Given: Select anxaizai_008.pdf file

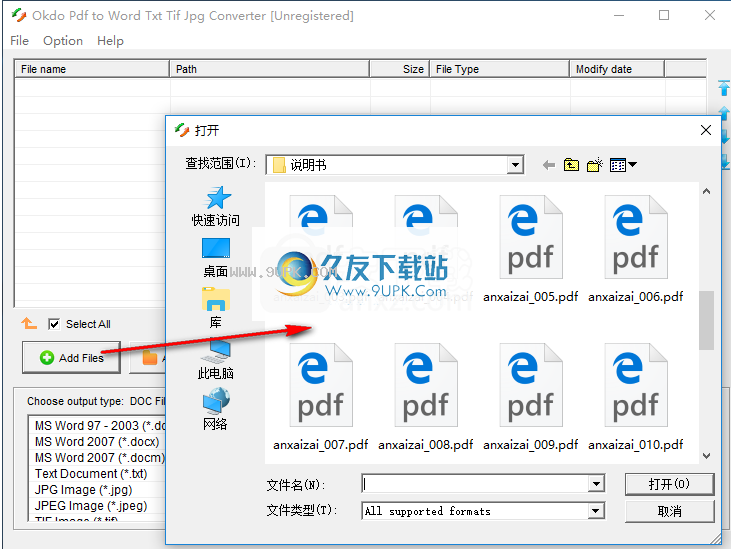Looking at the screenshot, I should pyautogui.click(x=426, y=398).
